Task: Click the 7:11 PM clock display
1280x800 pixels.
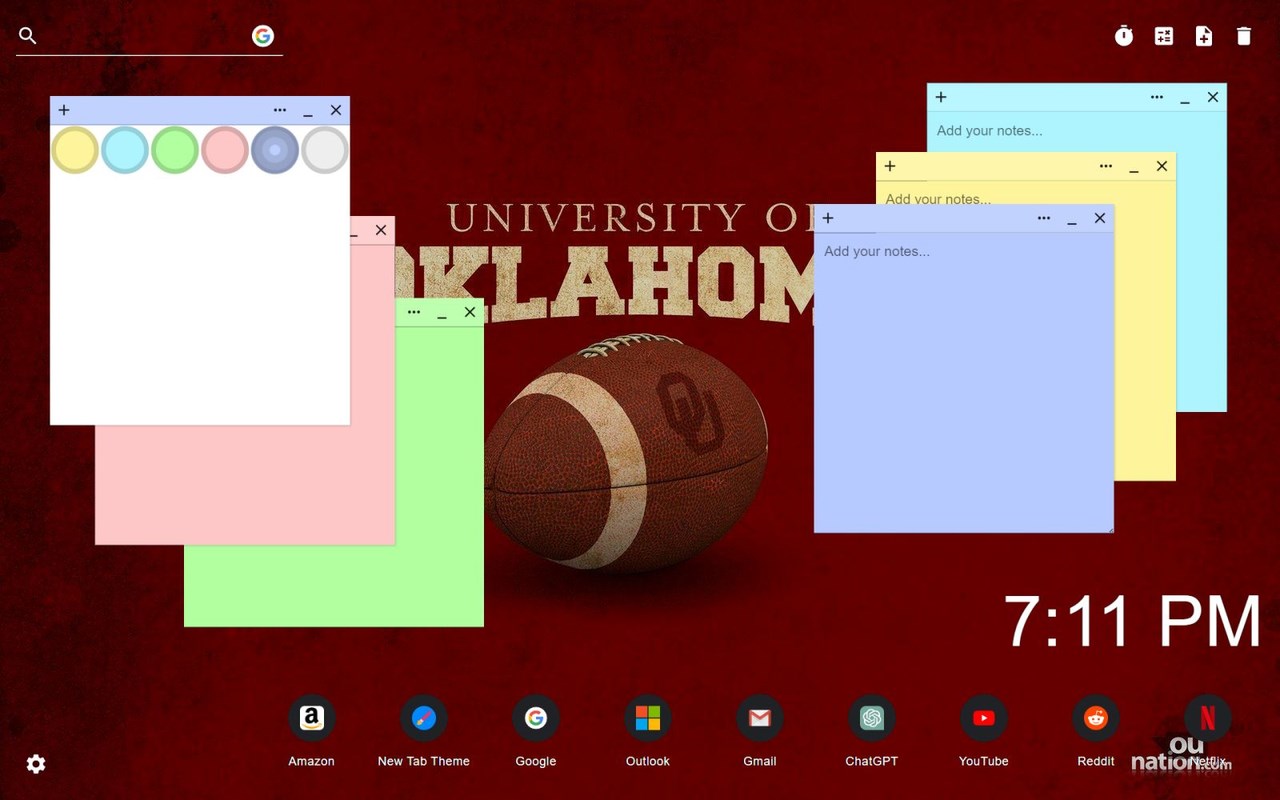Action: (1132, 622)
